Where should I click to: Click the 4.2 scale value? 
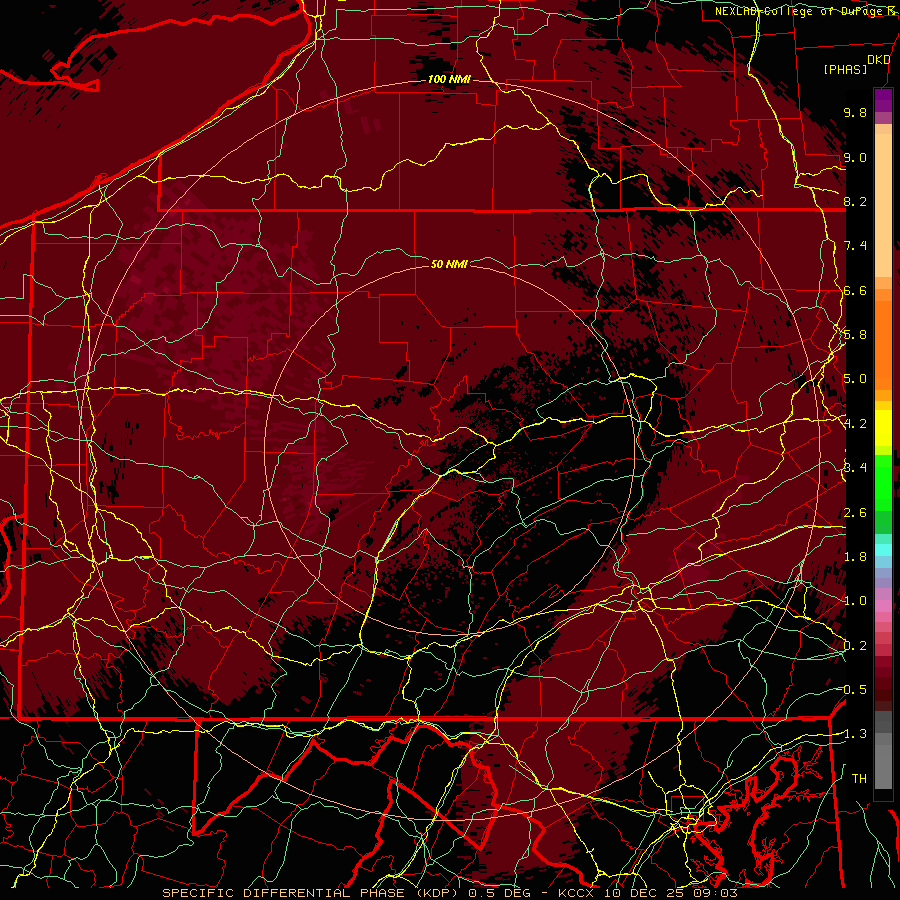(855, 424)
